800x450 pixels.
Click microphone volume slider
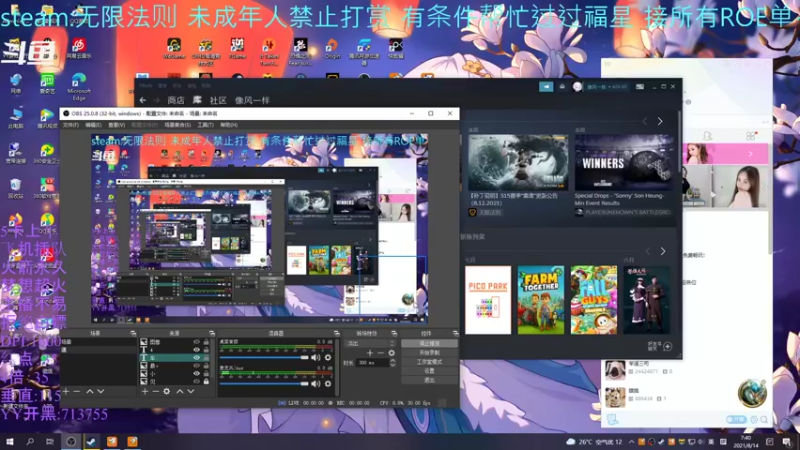tap(264, 384)
